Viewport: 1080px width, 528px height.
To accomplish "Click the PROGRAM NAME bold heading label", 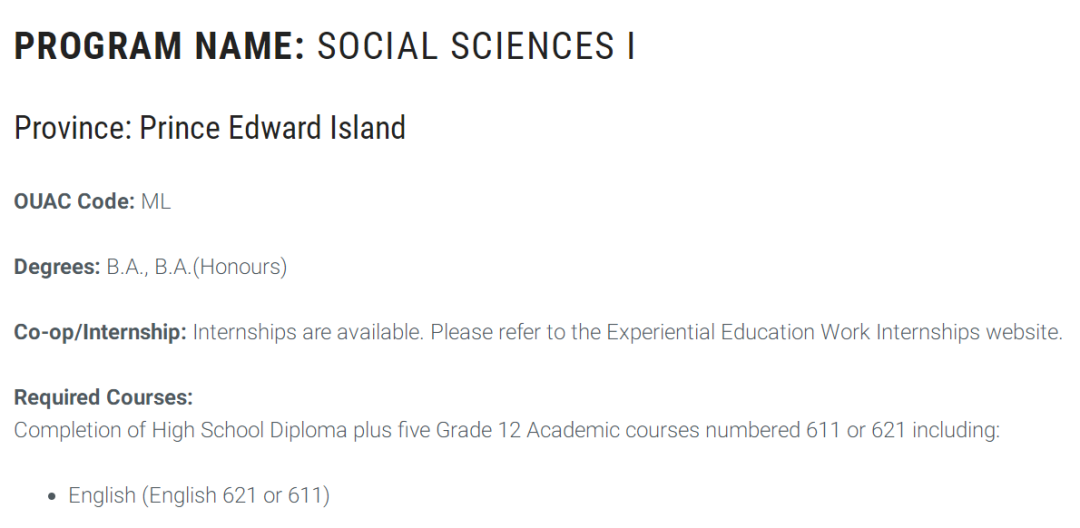I will [159, 46].
